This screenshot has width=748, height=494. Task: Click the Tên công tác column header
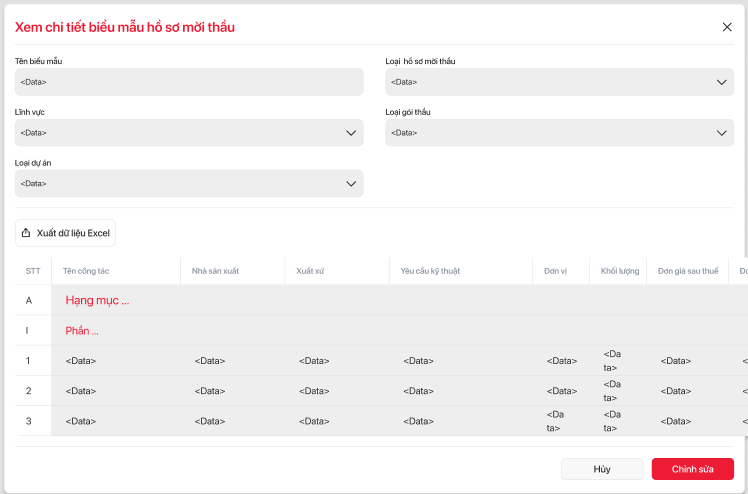click(x=85, y=271)
